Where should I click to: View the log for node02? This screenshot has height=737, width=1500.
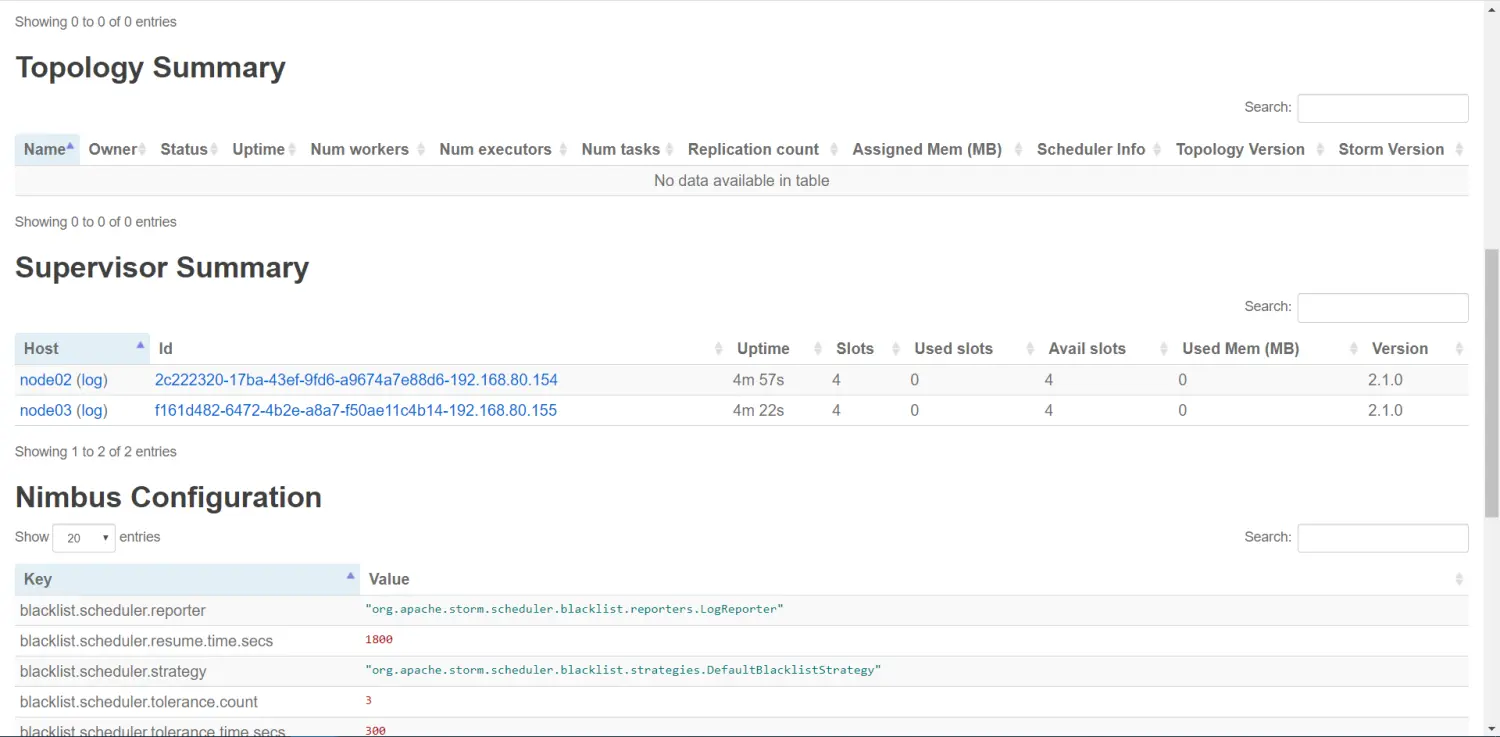pos(92,380)
